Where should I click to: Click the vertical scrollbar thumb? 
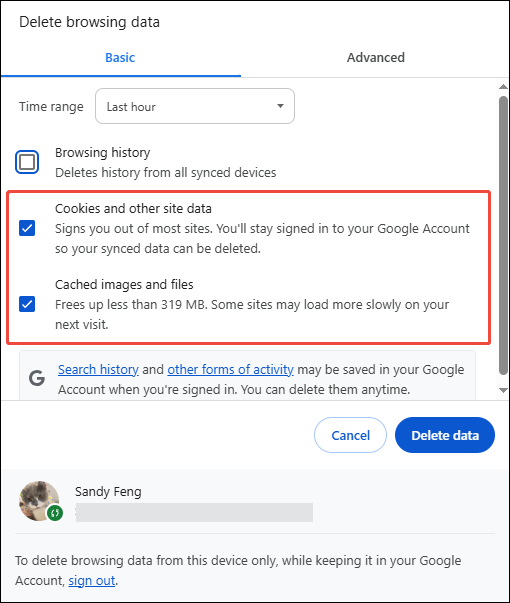pos(503,235)
